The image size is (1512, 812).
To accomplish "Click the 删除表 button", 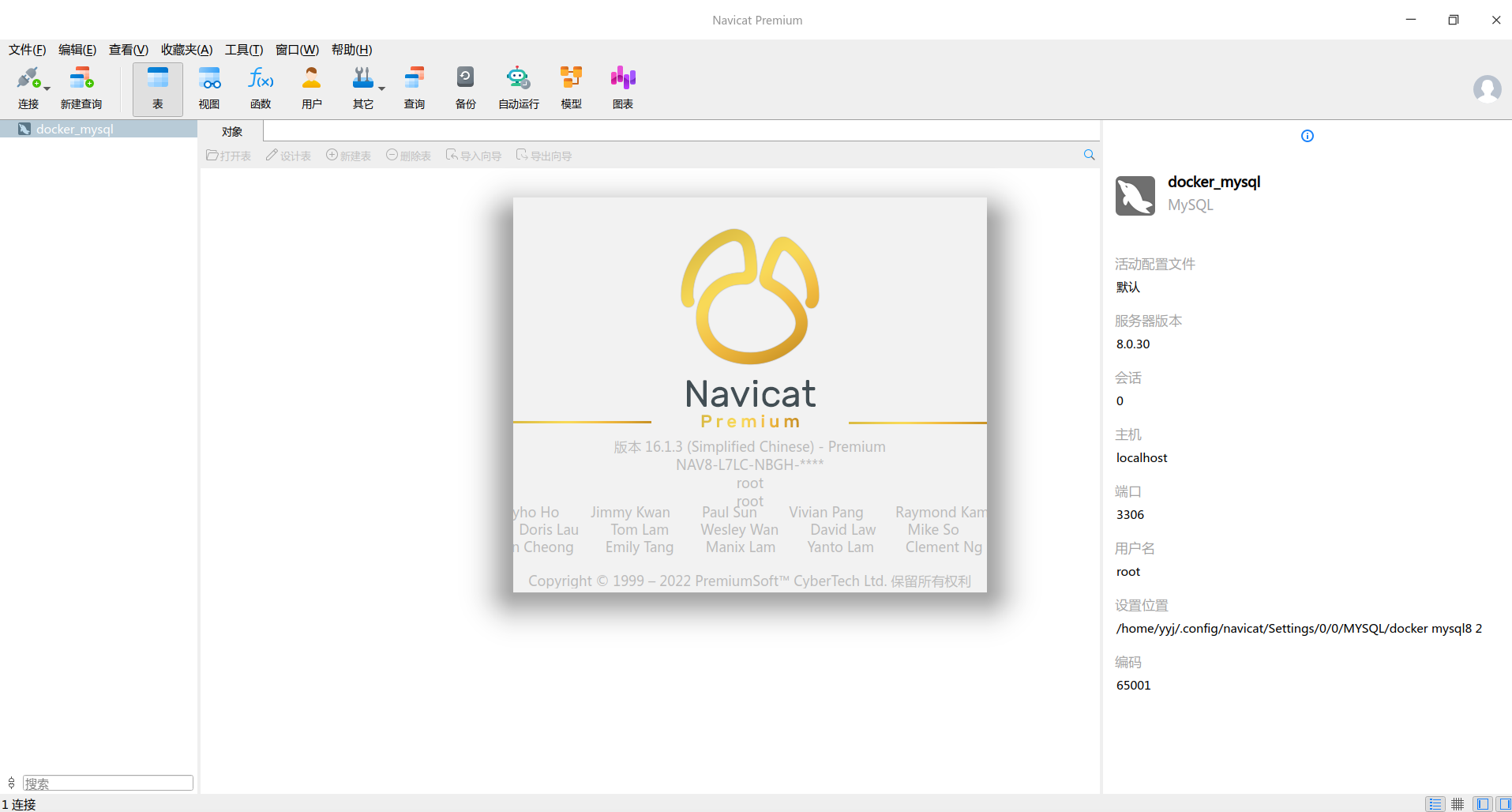I will coord(409,156).
